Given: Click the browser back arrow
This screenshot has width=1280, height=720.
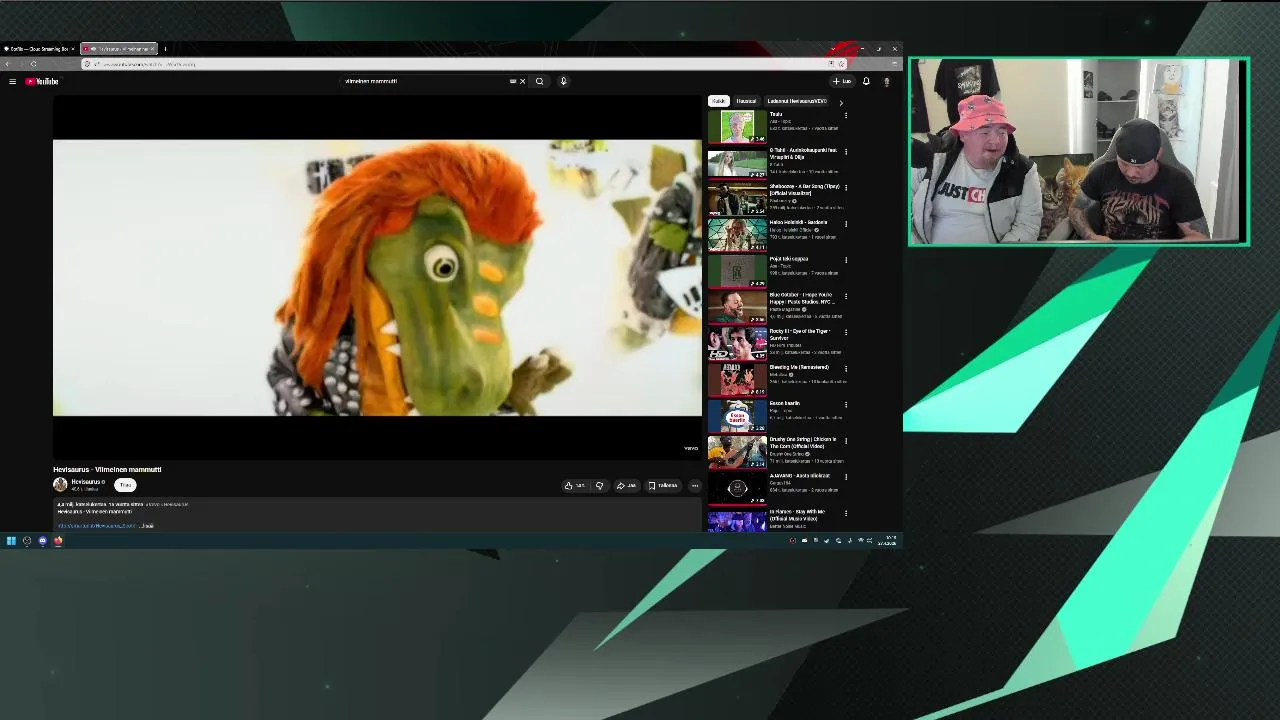Looking at the screenshot, I should (8, 64).
